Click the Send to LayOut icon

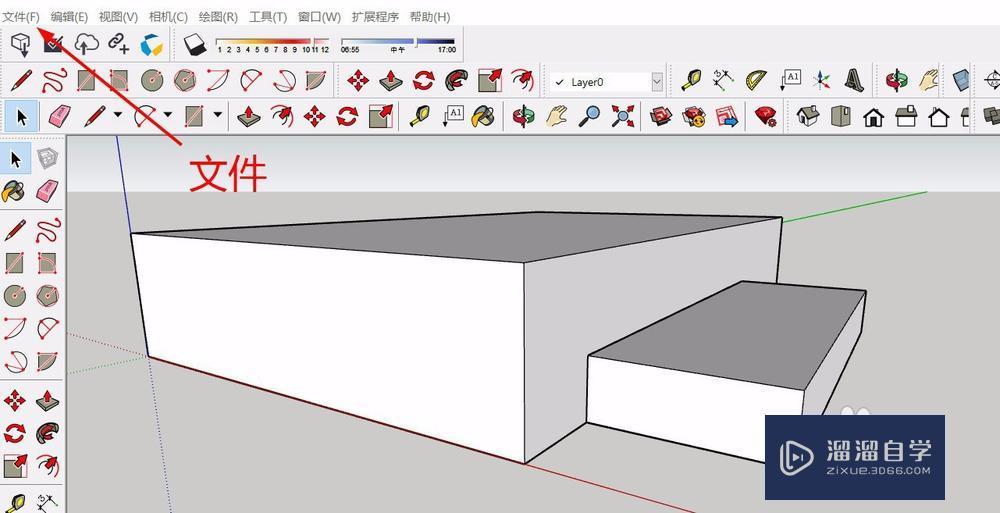[726, 117]
